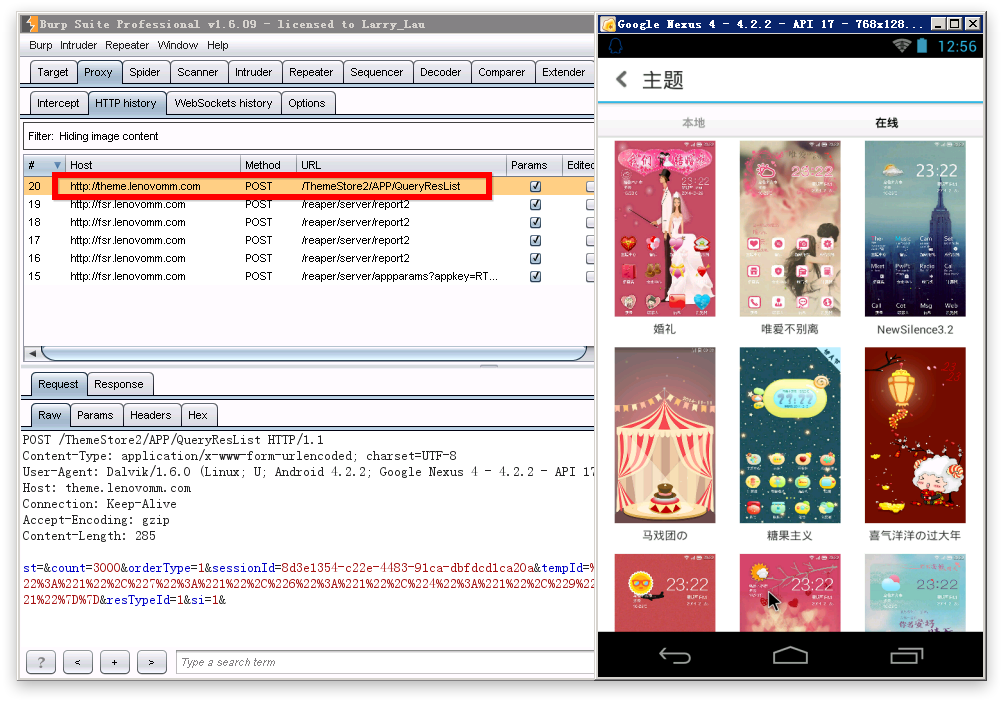This screenshot has height=702, width=1003.
Task: Click the '+' search options button
Action: coord(115,662)
